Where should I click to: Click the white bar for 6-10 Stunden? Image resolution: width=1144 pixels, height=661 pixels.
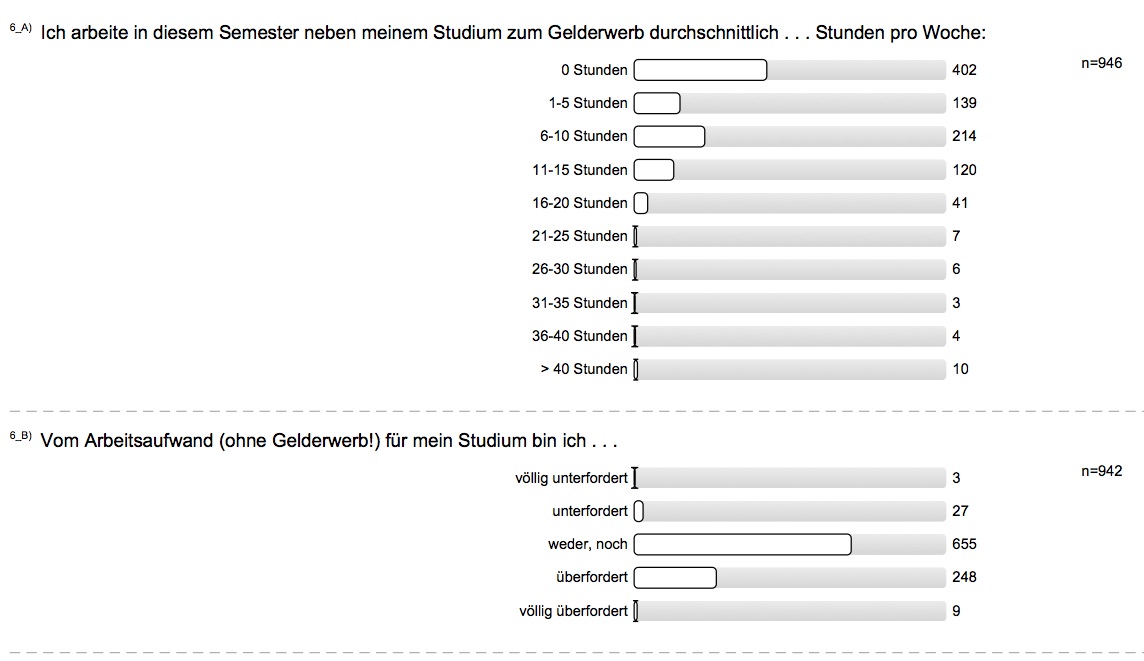point(669,136)
